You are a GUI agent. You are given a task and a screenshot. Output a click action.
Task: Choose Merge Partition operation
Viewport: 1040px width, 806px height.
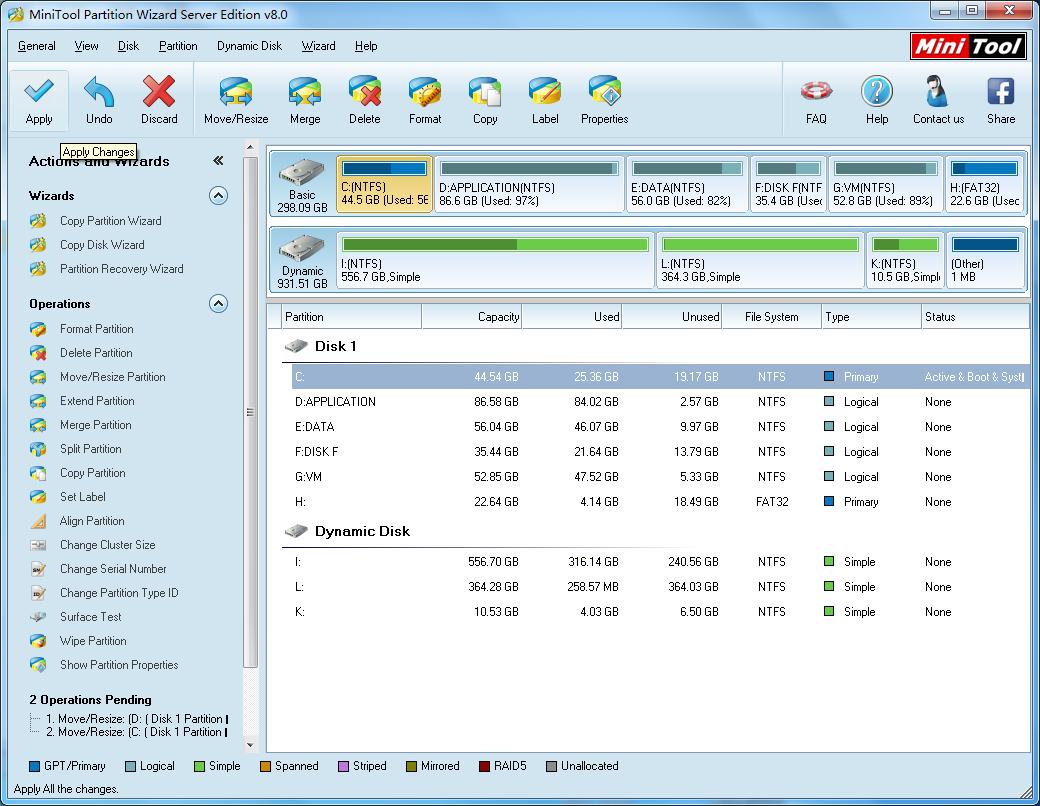point(96,425)
